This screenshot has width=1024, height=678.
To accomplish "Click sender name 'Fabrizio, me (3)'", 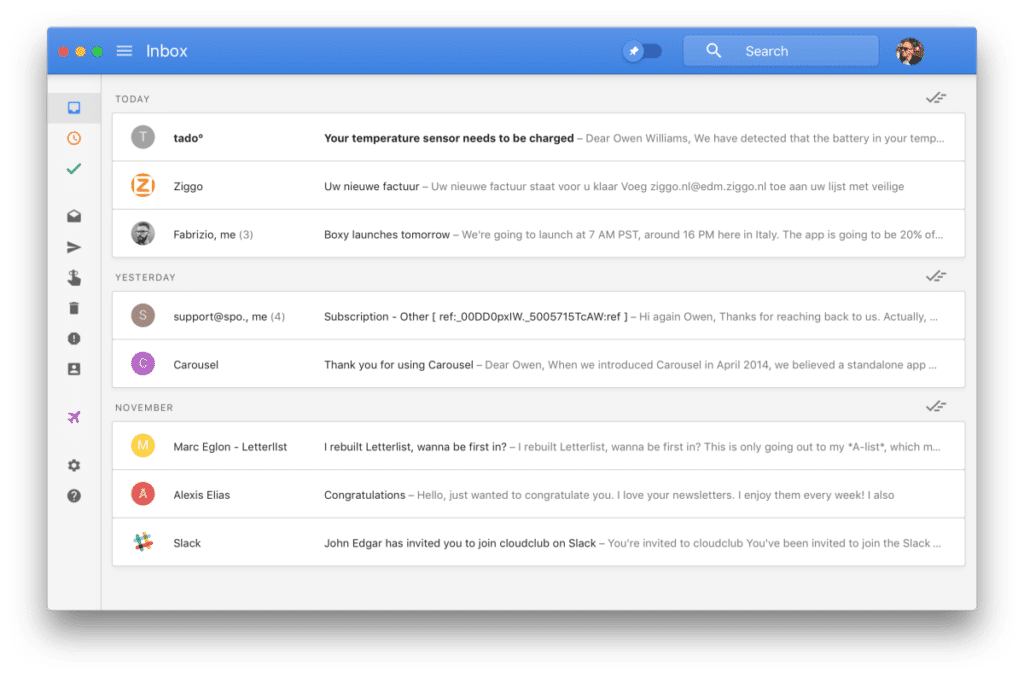I will pyautogui.click(x=213, y=234).
